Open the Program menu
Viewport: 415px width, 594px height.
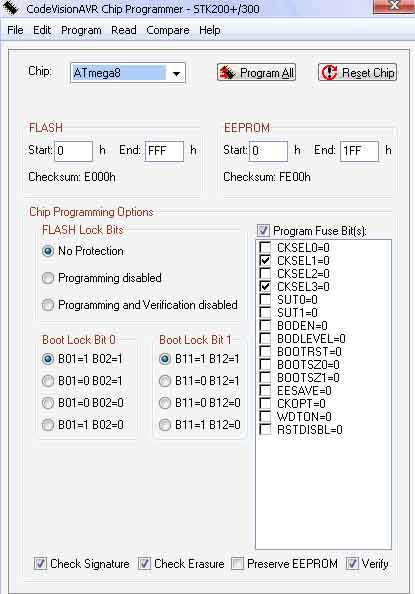coord(81,30)
